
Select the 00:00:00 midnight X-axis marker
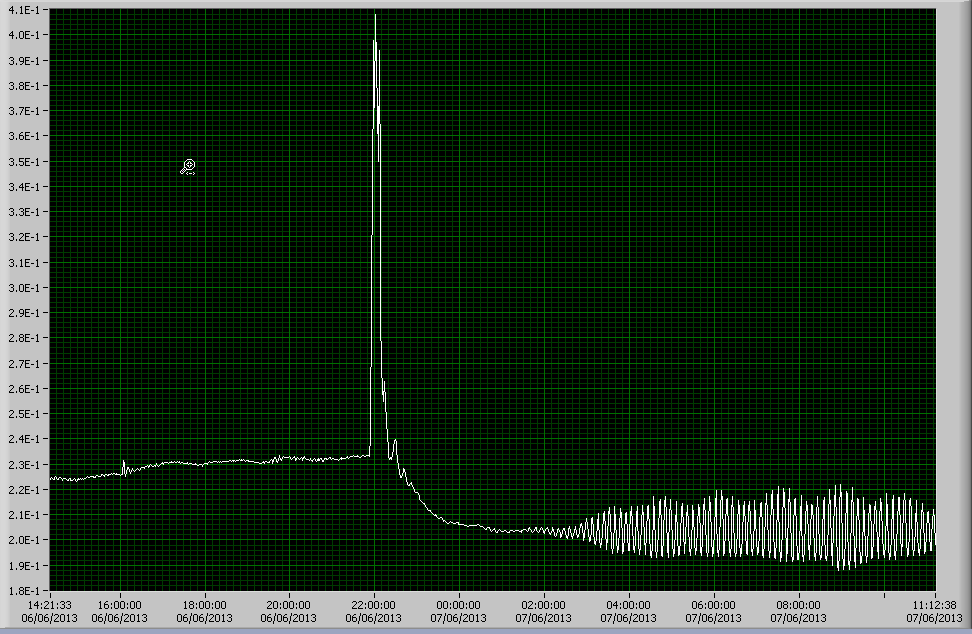tap(459, 605)
